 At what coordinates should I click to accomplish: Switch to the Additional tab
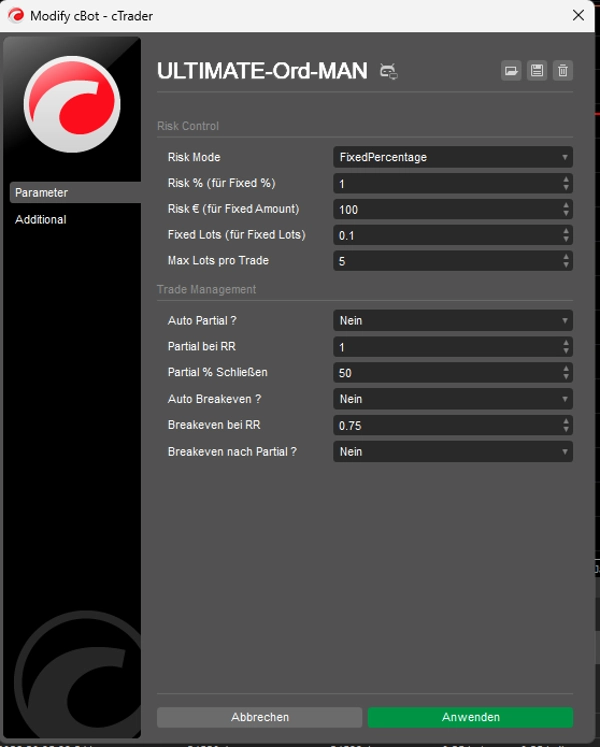coord(41,219)
